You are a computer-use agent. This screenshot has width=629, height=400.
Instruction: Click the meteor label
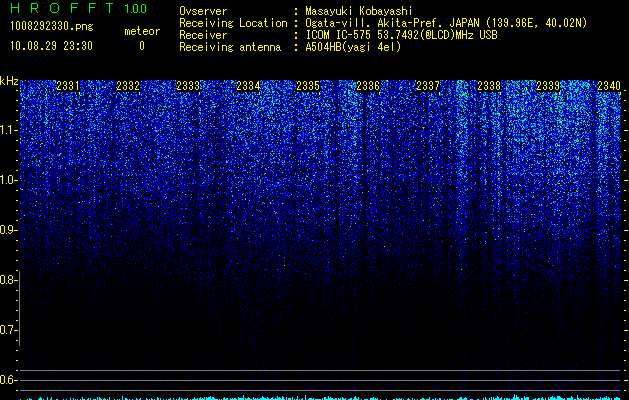click(142, 31)
